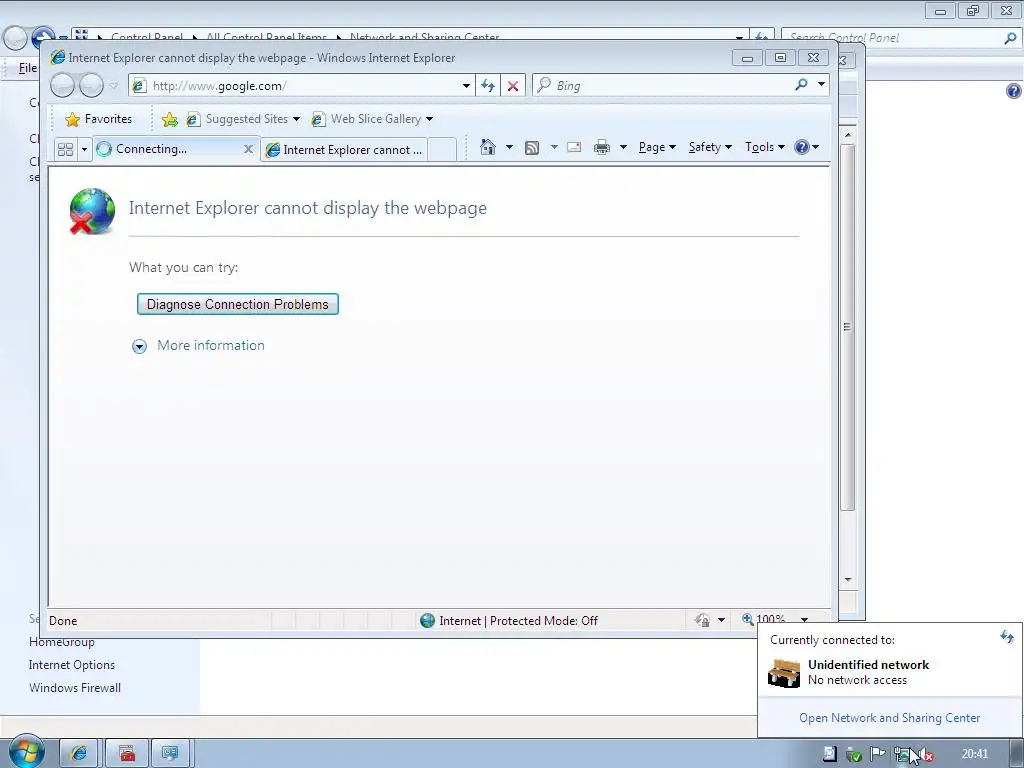The width and height of the screenshot is (1024, 768).
Task: Click the Search Control Panel field
Action: [x=892, y=38]
